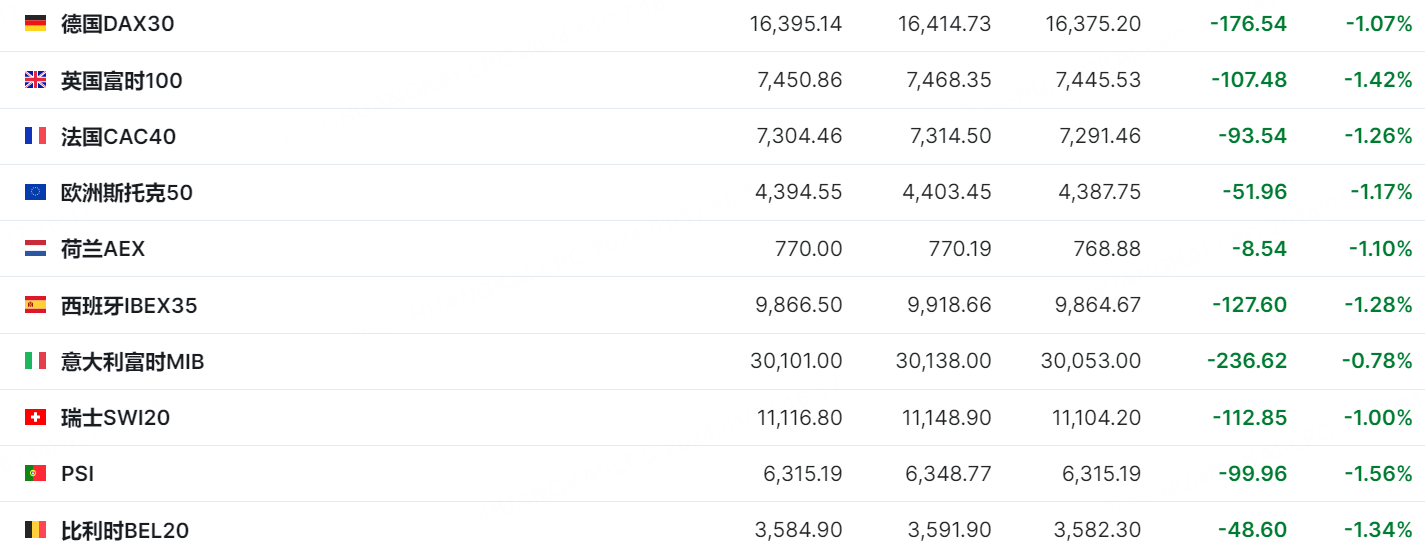Click the Swiss flag icon

(35, 417)
